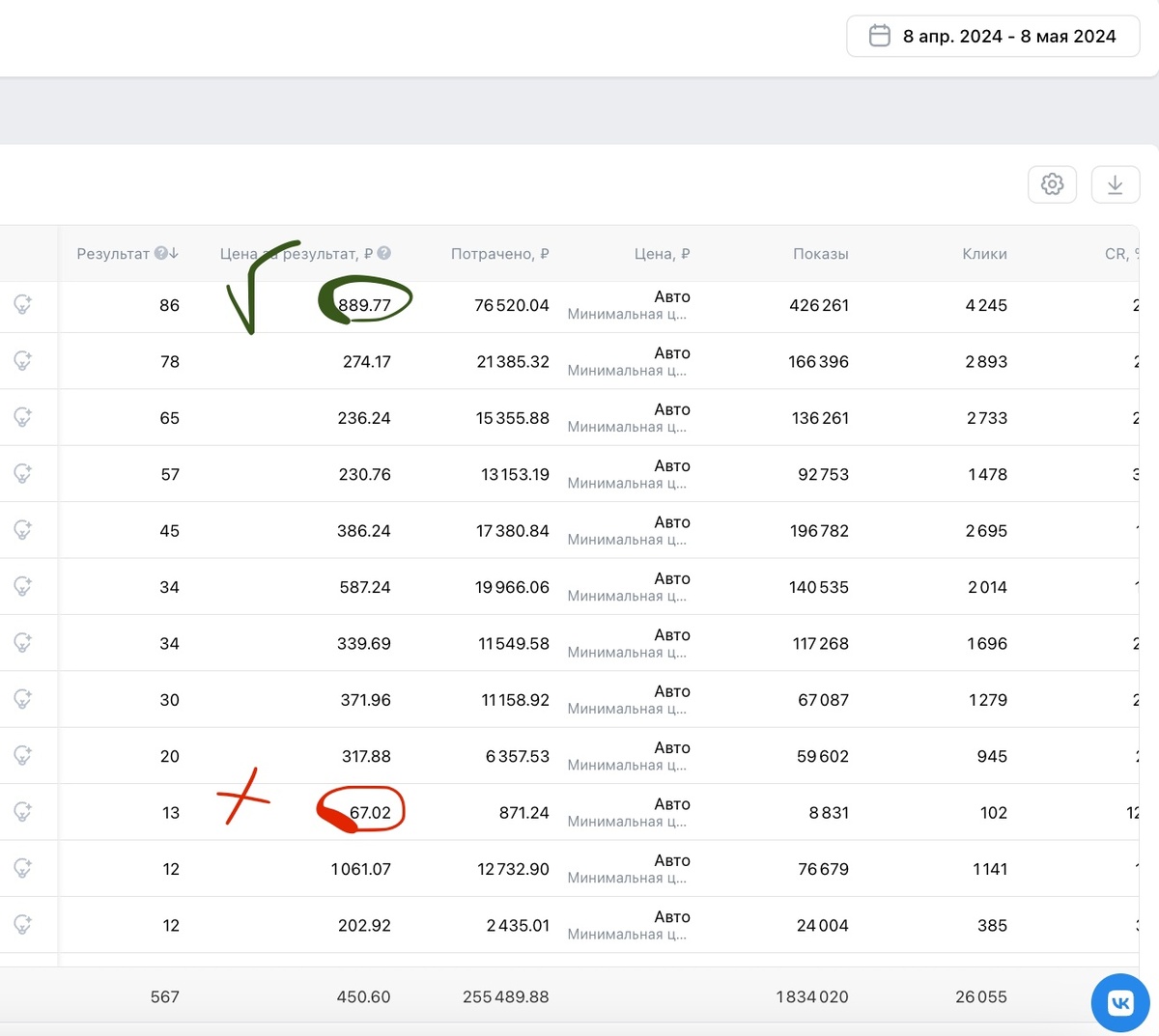Click total impressions 1 834 020
Viewport: 1159px width, 1036px height.
click(812, 997)
